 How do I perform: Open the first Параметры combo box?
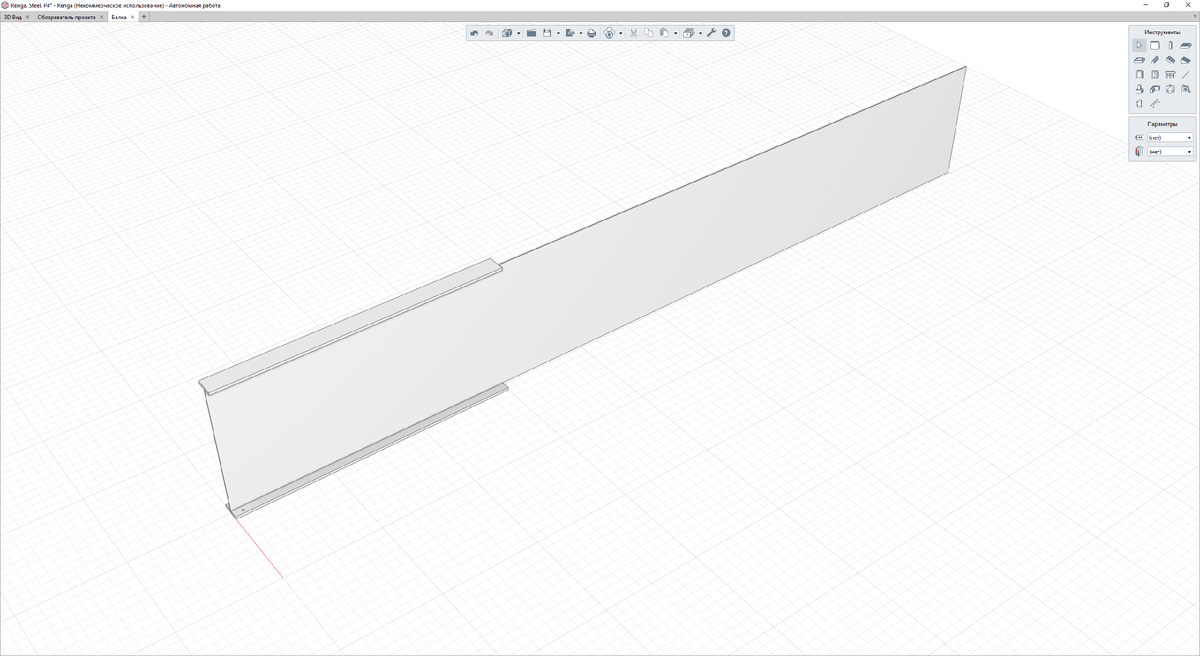click(1170, 137)
